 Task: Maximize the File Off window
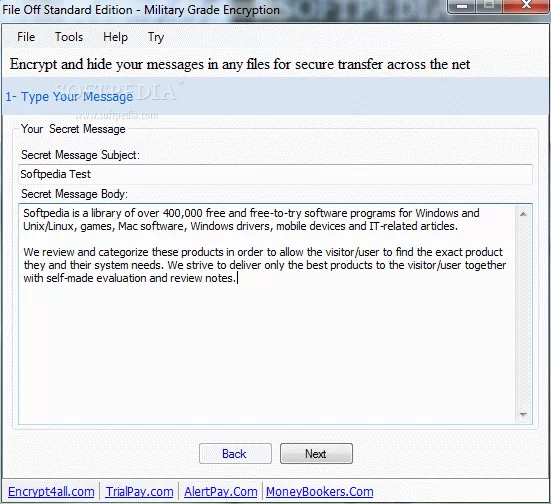(x=489, y=5)
